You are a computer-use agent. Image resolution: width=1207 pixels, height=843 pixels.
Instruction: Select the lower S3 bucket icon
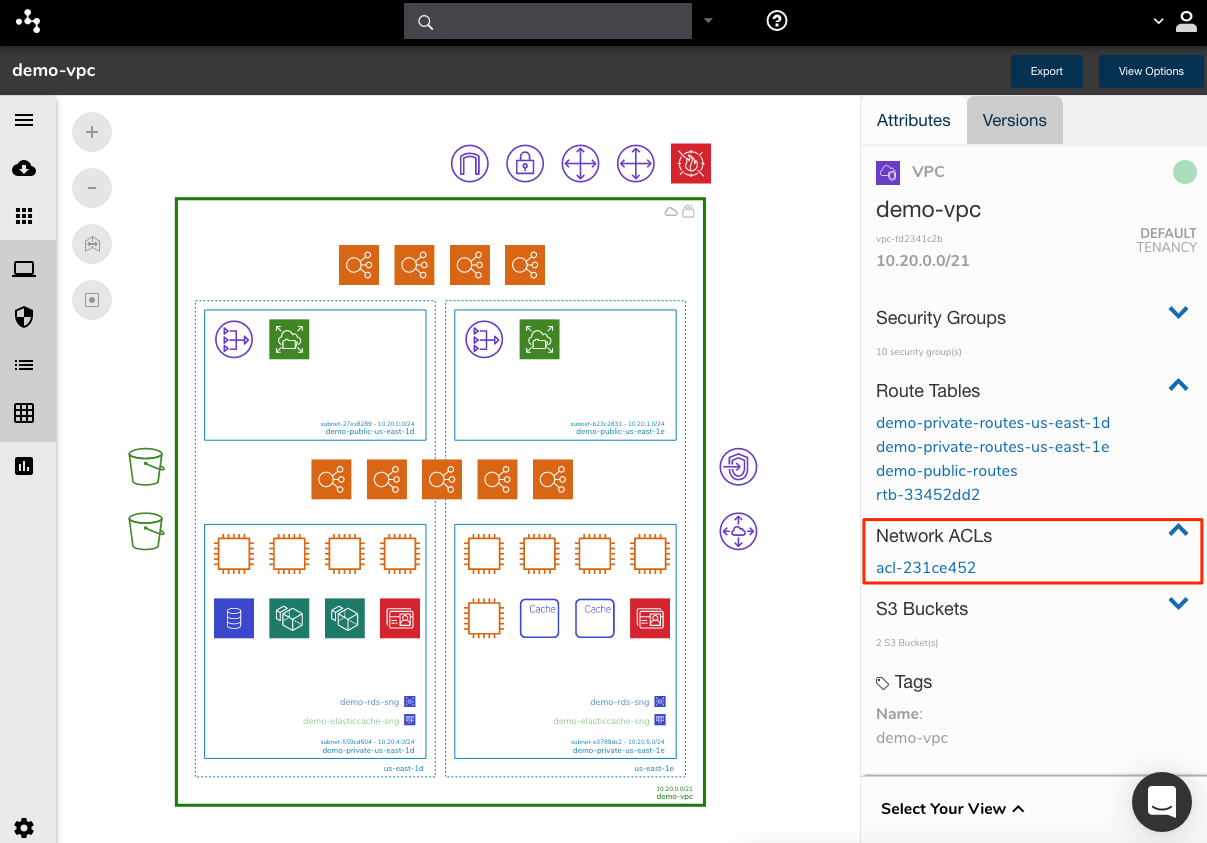(146, 531)
